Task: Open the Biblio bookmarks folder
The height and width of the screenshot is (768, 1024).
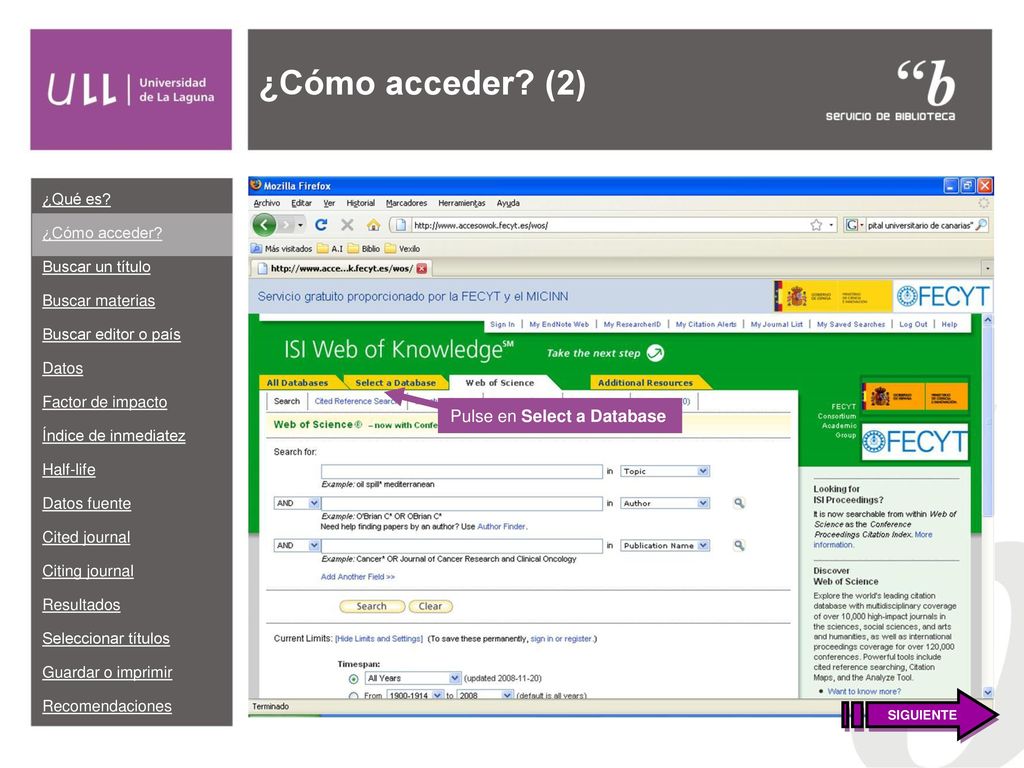Action: pos(364,248)
